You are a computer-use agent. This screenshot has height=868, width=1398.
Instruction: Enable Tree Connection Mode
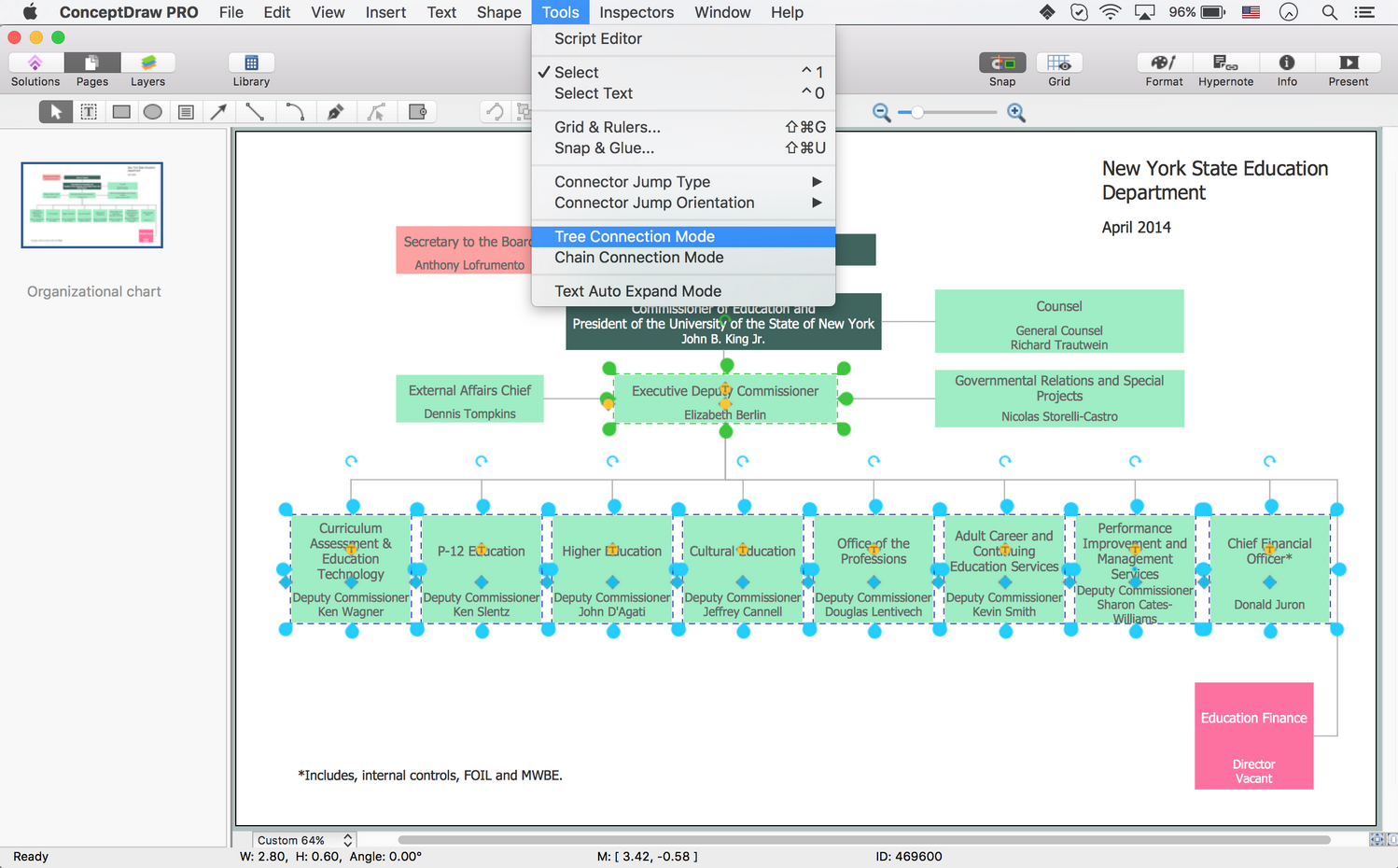pyautogui.click(x=683, y=236)
